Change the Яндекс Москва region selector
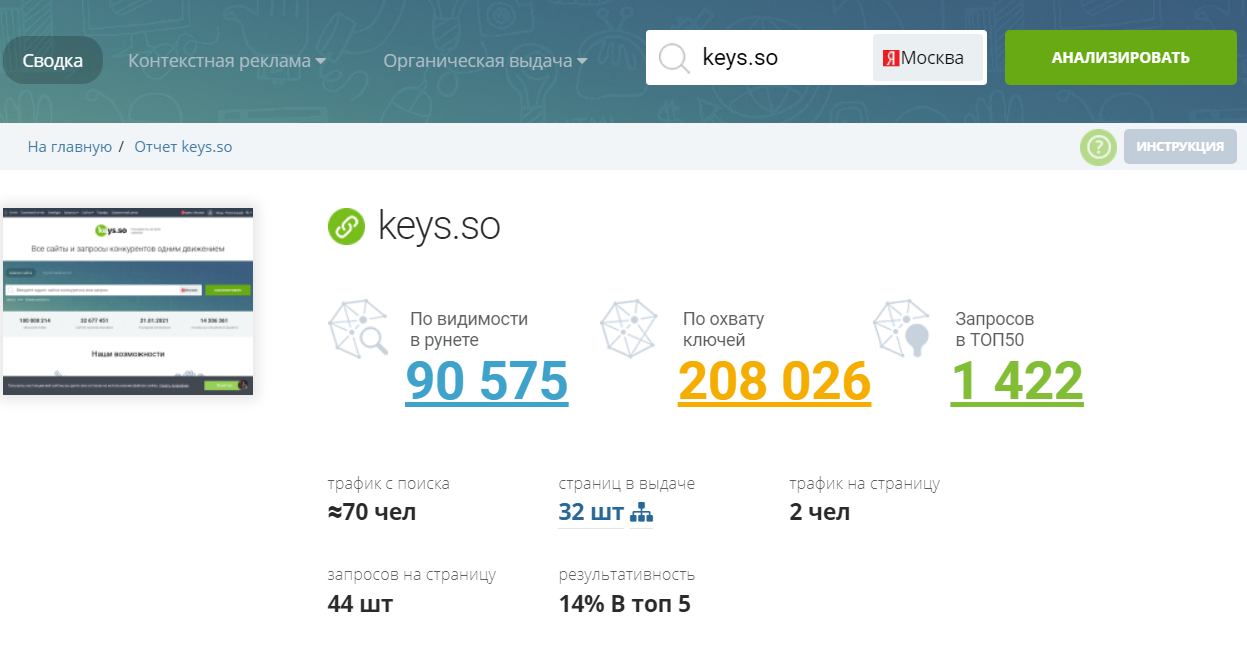The image size is (1247, 654). pos(927,58)
